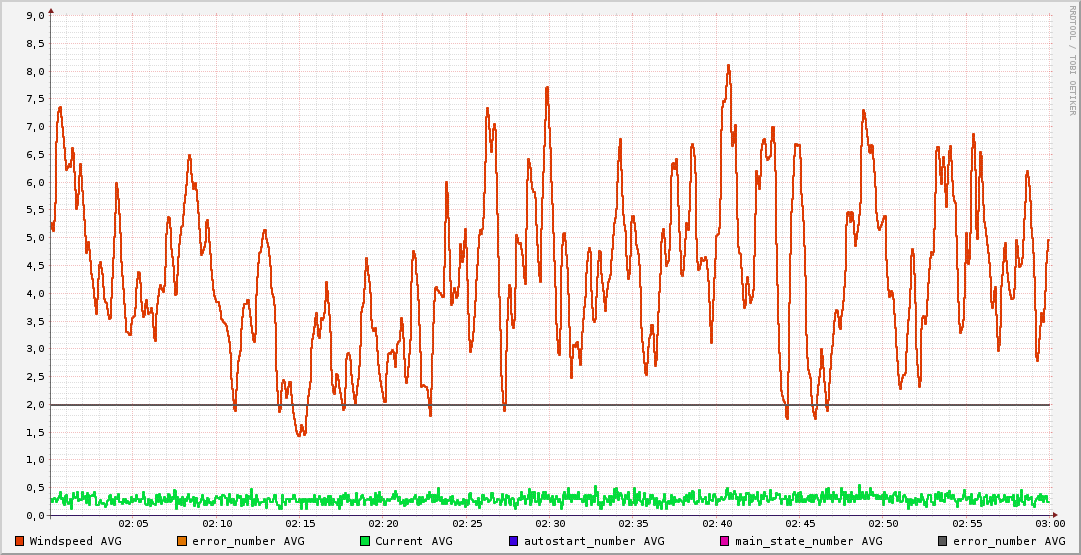
Task: Click the 02:05 time axis label
Action: pos(133,524)
